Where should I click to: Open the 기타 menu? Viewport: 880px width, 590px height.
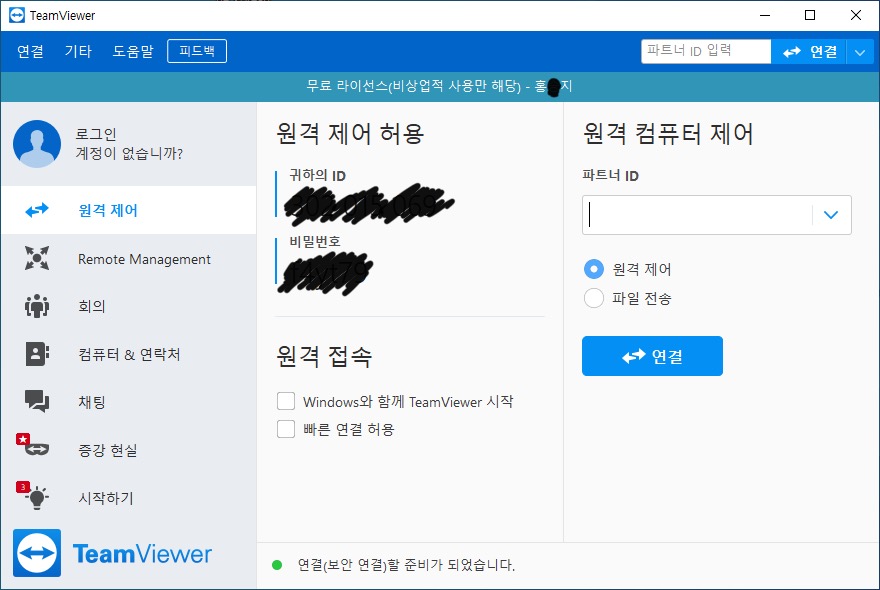click(78, 52)
